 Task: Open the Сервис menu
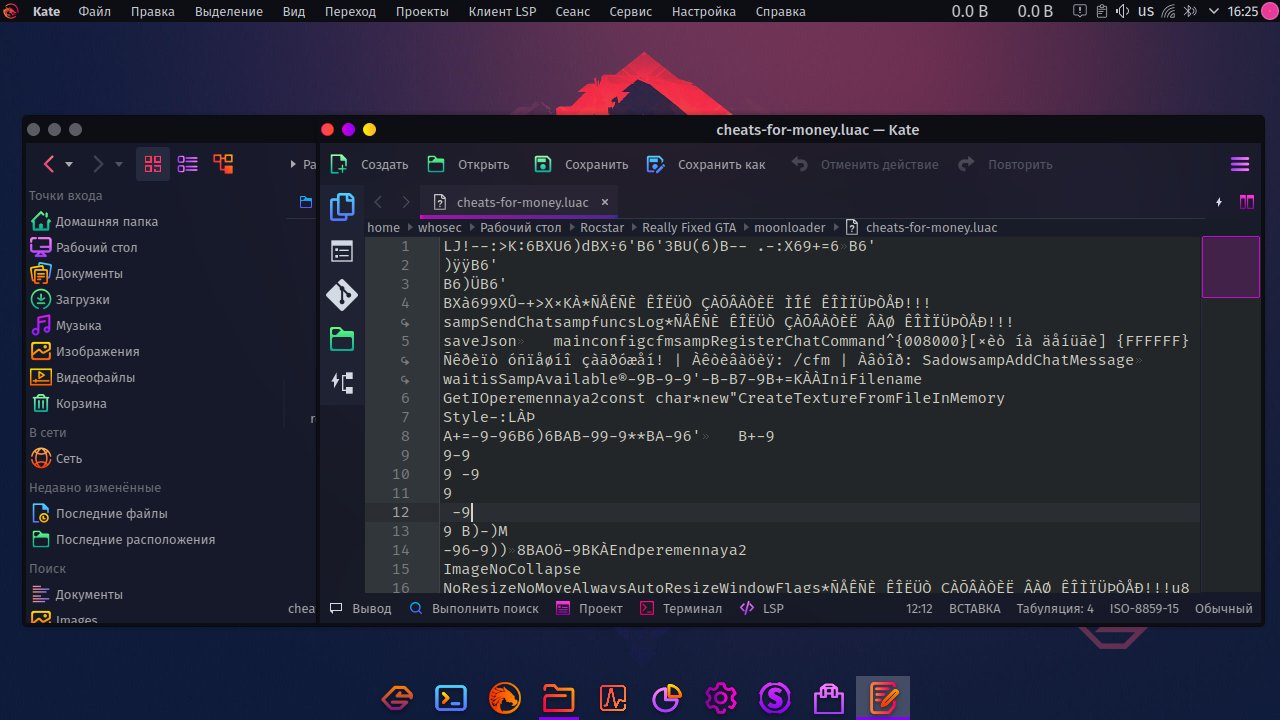[x=630, y=12]
